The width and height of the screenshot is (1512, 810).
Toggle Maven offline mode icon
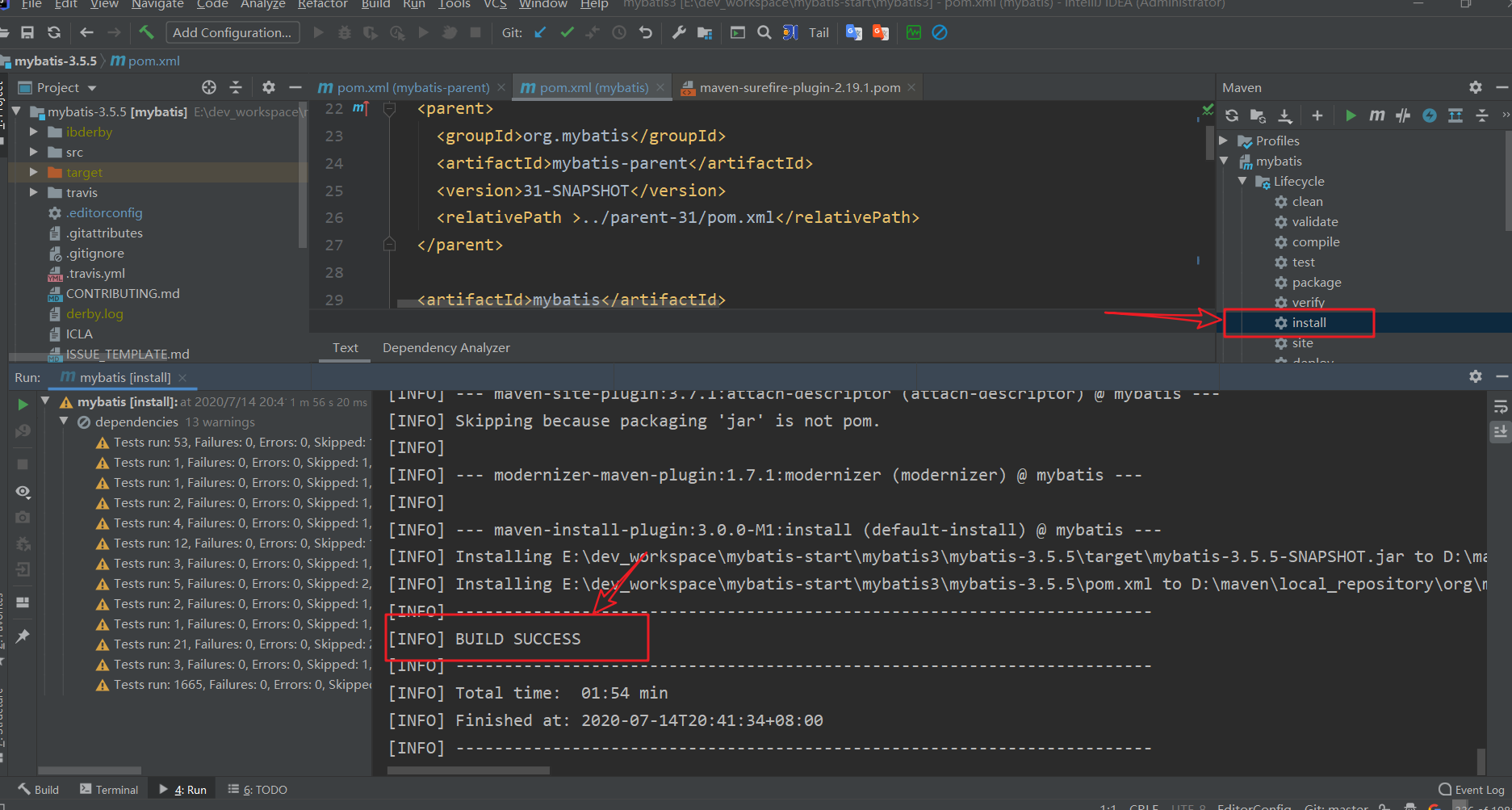(x=1403, y=115)
